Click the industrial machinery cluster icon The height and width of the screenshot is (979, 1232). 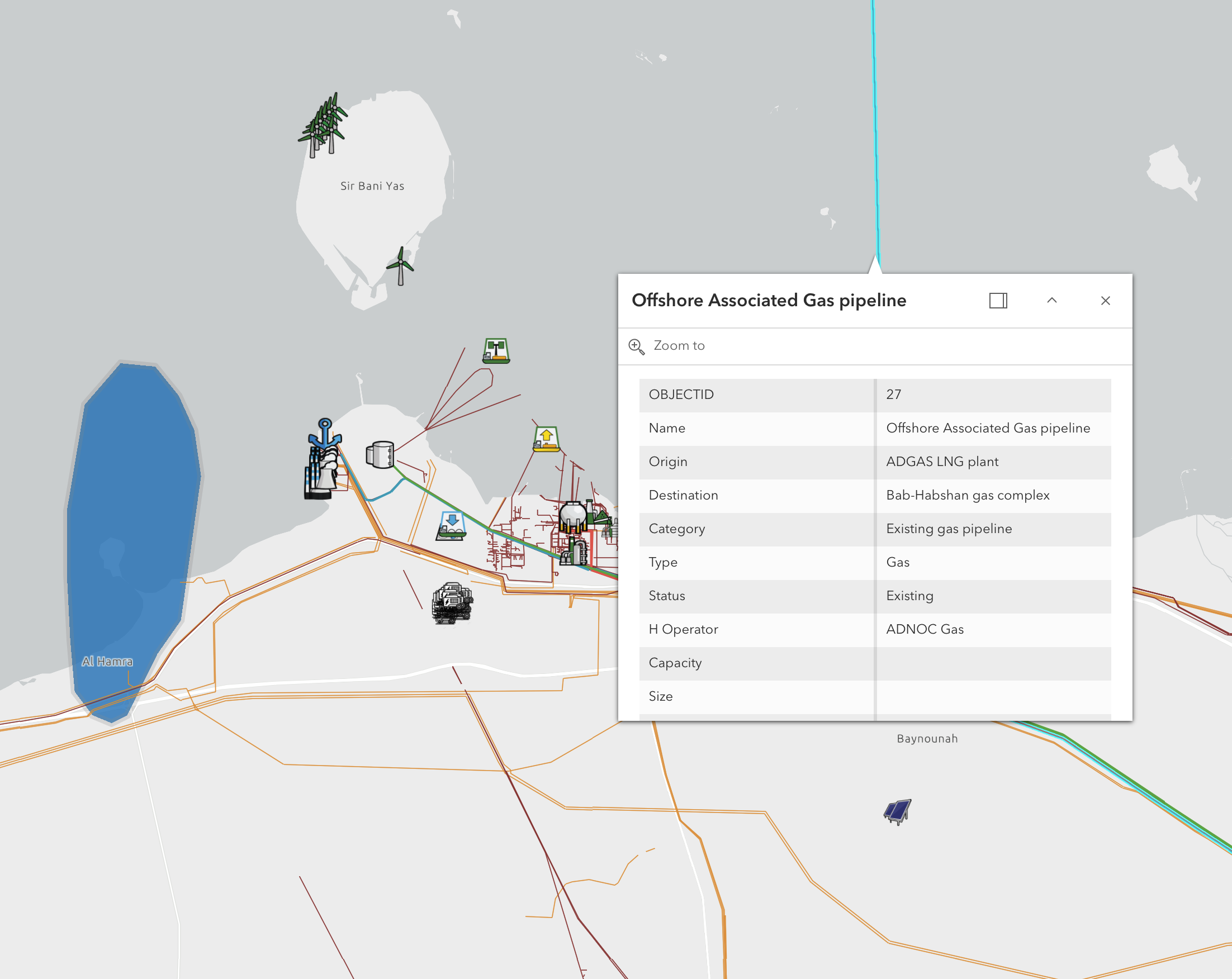452,603
